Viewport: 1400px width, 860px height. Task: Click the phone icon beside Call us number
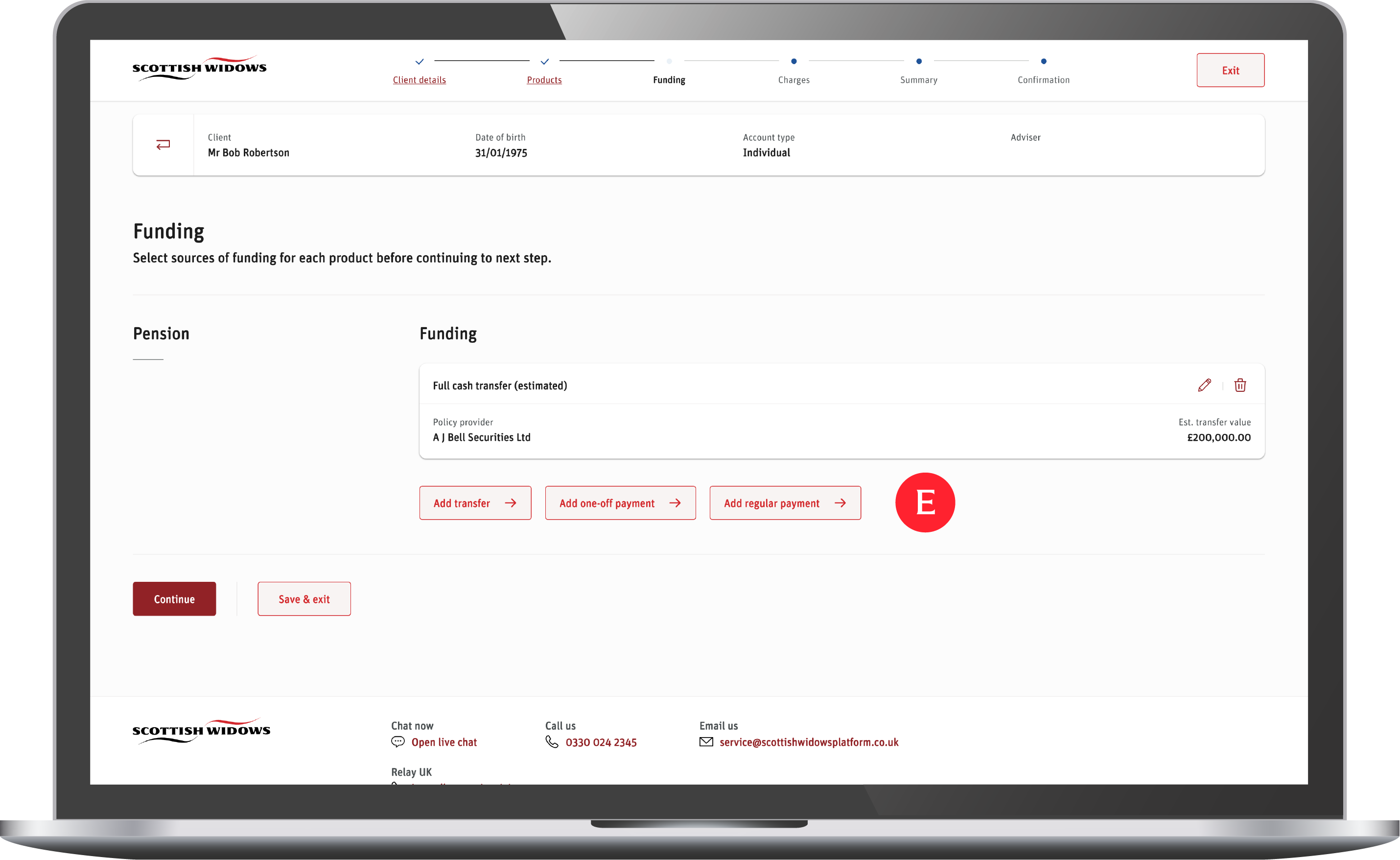coord(552,741)
